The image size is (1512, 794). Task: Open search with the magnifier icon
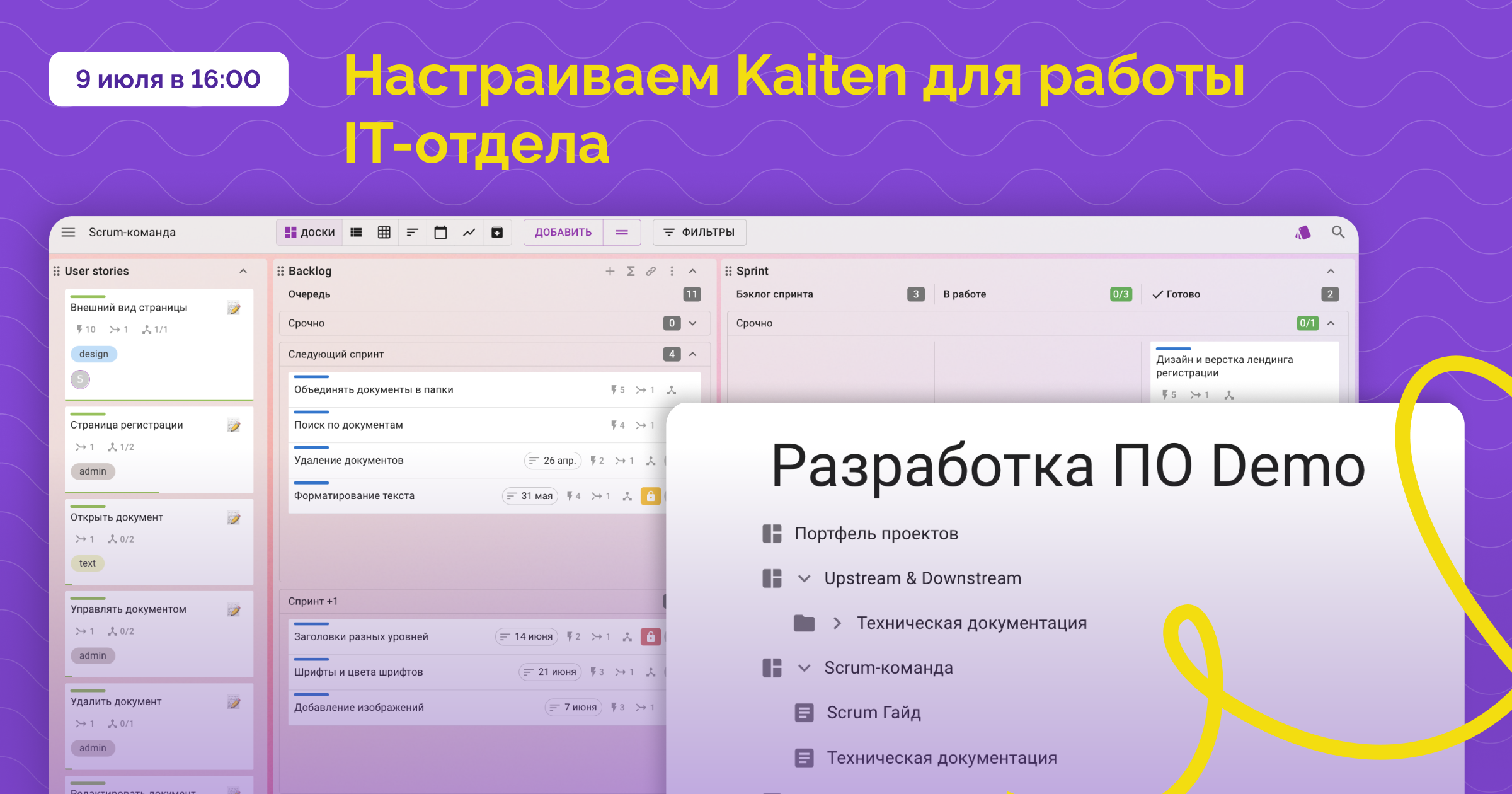click(1338, 233)
